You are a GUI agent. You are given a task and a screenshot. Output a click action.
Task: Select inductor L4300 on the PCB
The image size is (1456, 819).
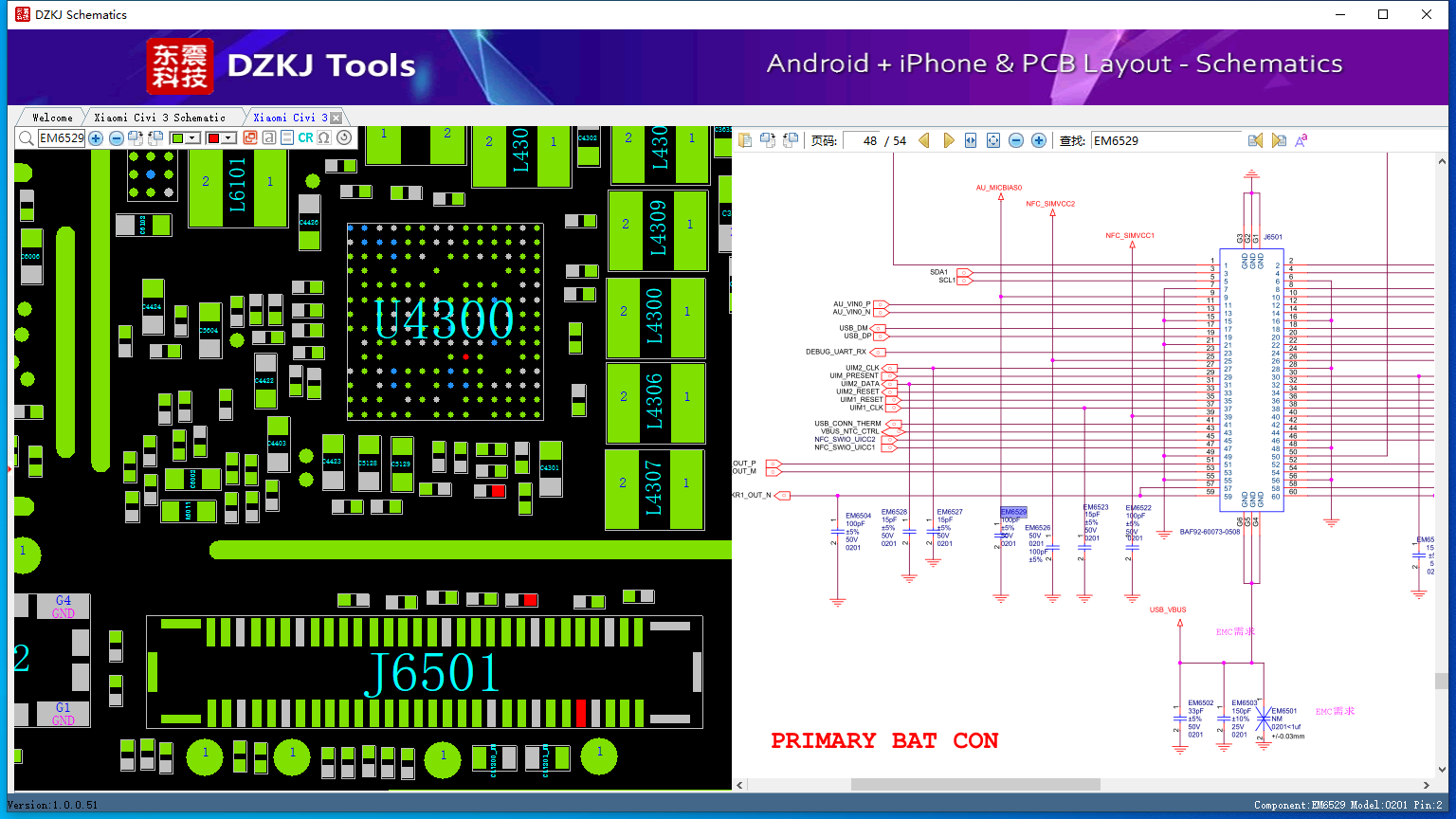tap(656, 318)
